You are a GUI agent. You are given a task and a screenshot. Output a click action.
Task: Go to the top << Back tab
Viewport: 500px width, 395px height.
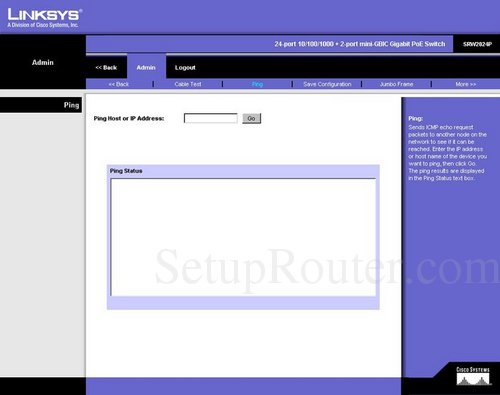(x=106, y=67)
